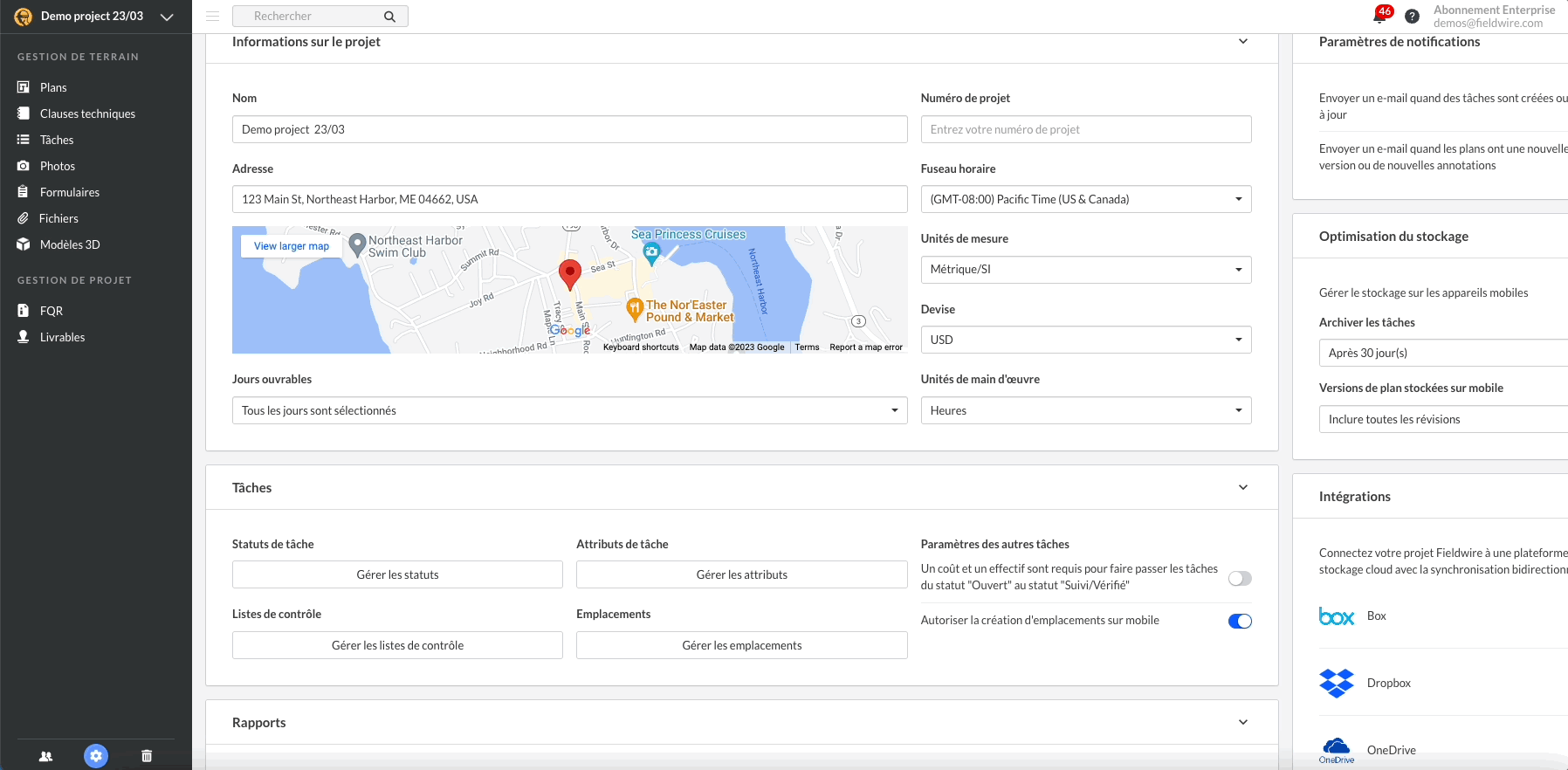1568x770 pixels.
Task: Click the Fieldwire project logo icon
Action: pos(23,17)
